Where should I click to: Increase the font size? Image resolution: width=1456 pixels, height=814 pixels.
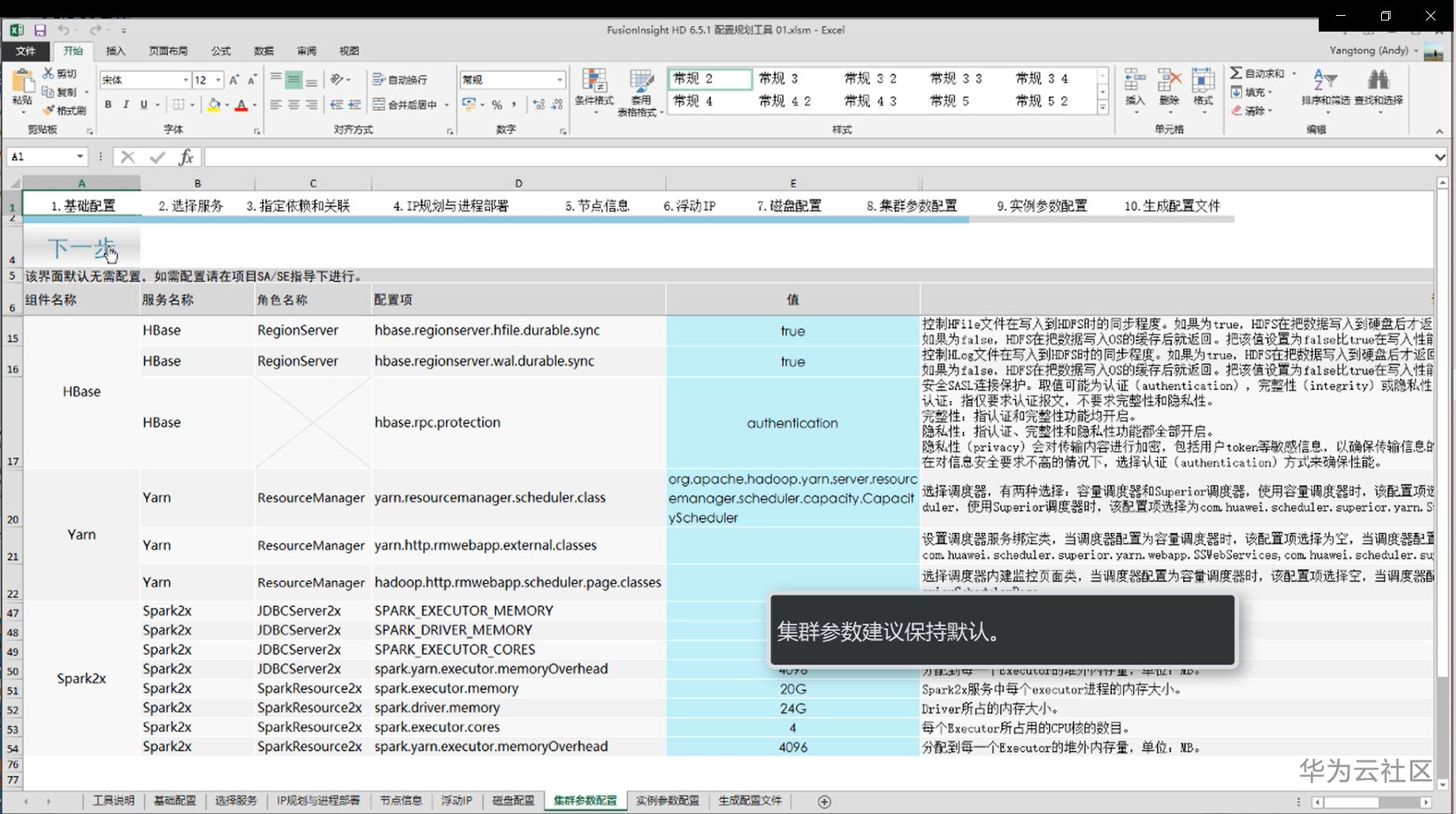(x=234, y=80)
